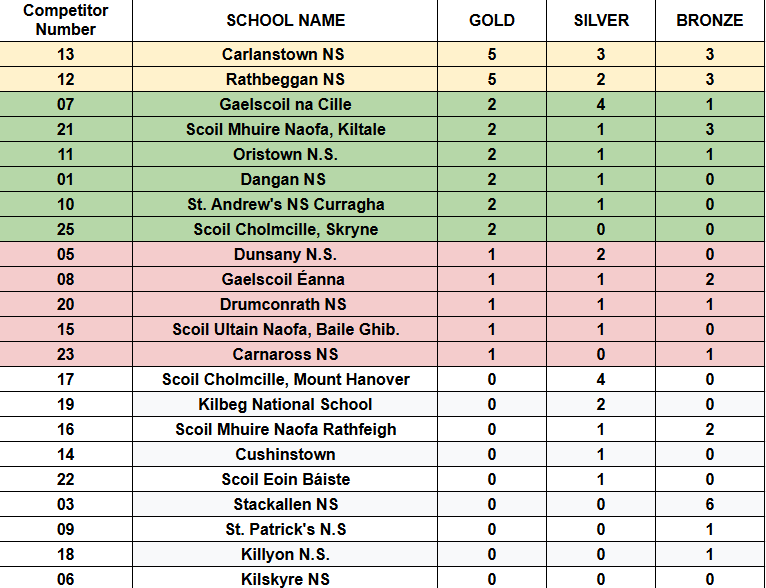Image resolution: width=766 pixels, height=588 pixels.
Task: Select the Oristown N.S. cell
Action: [x=285, y=154]
